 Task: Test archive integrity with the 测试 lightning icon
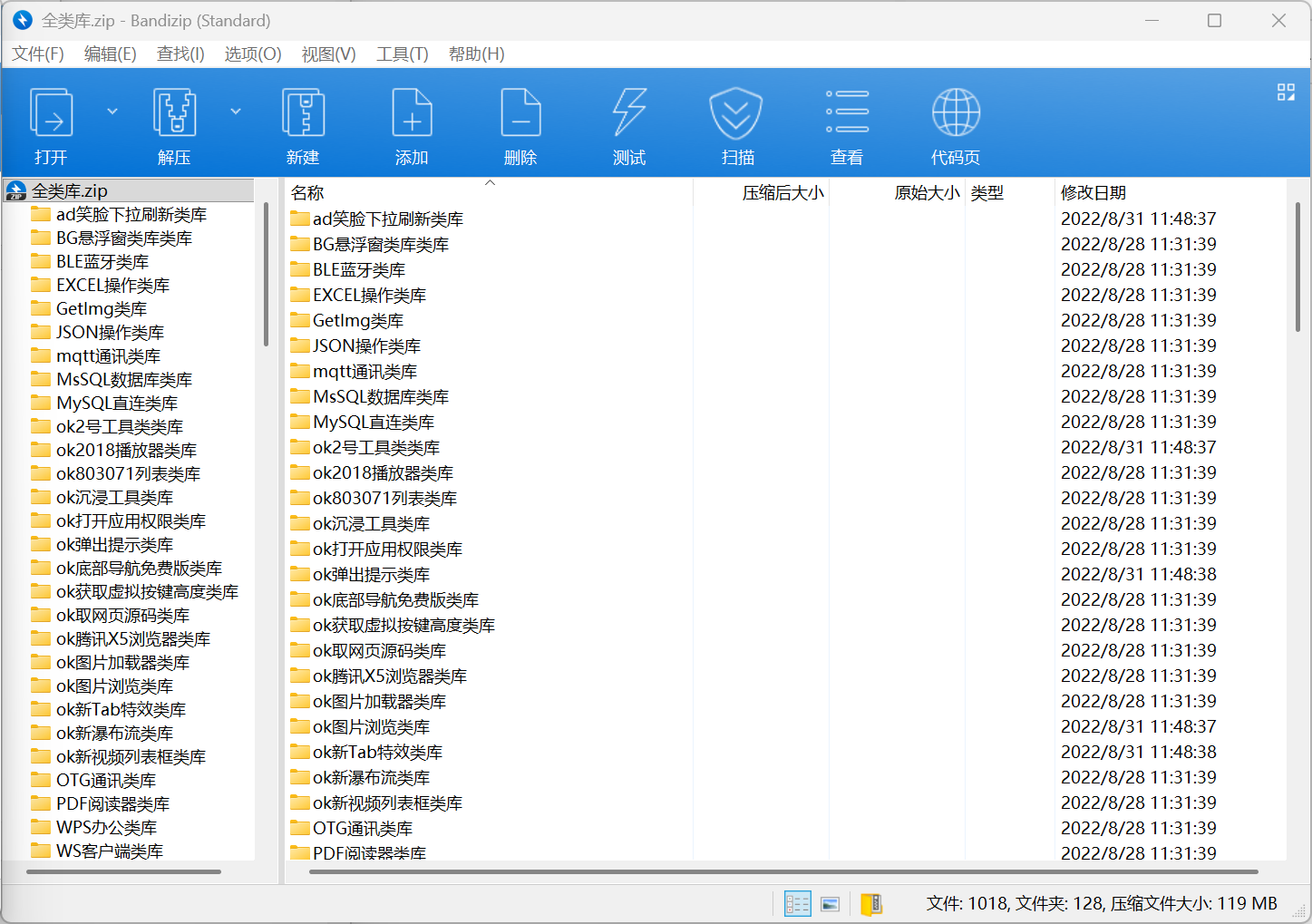click(629, 122)
